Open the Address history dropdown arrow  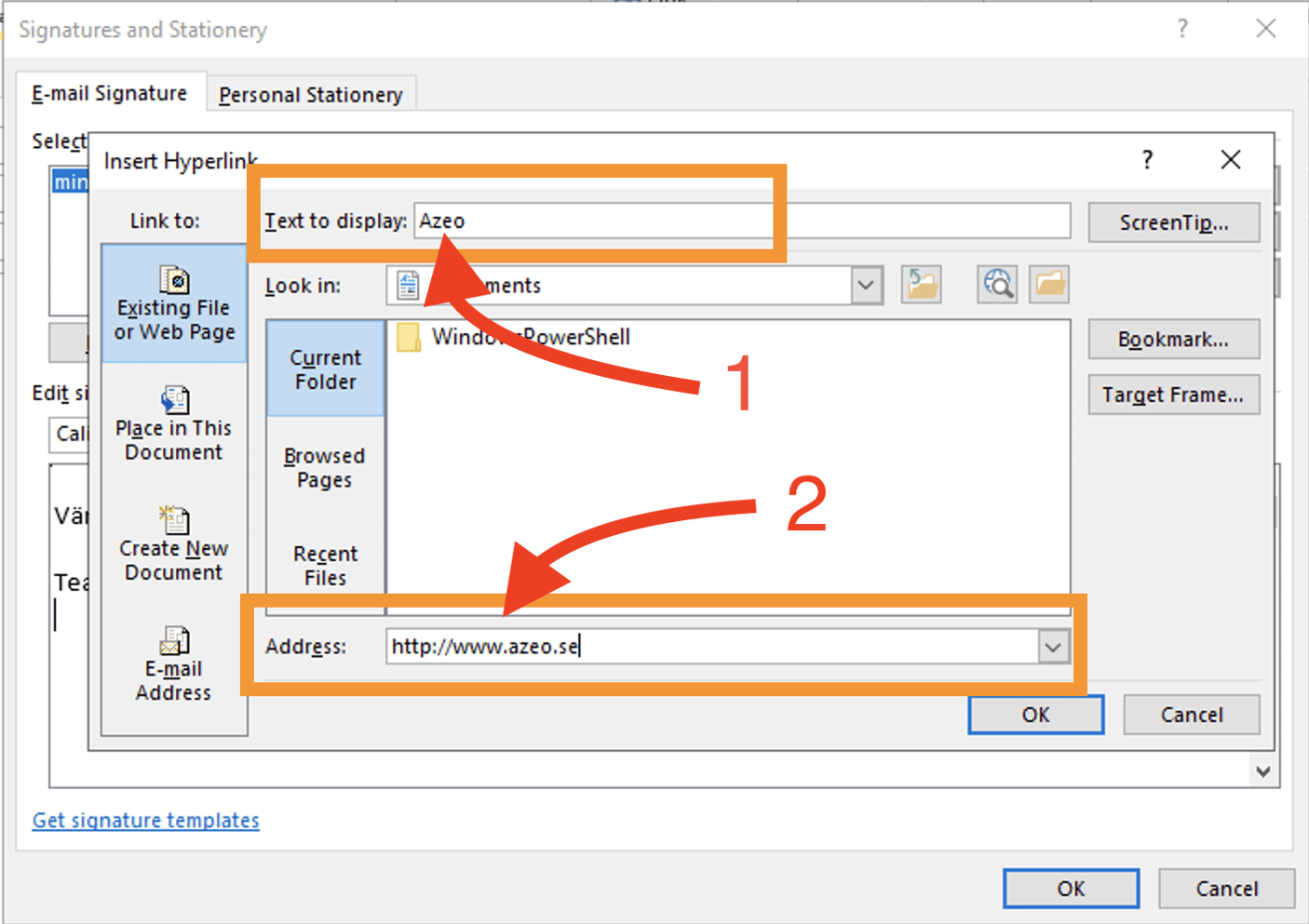pos(1053,647)
